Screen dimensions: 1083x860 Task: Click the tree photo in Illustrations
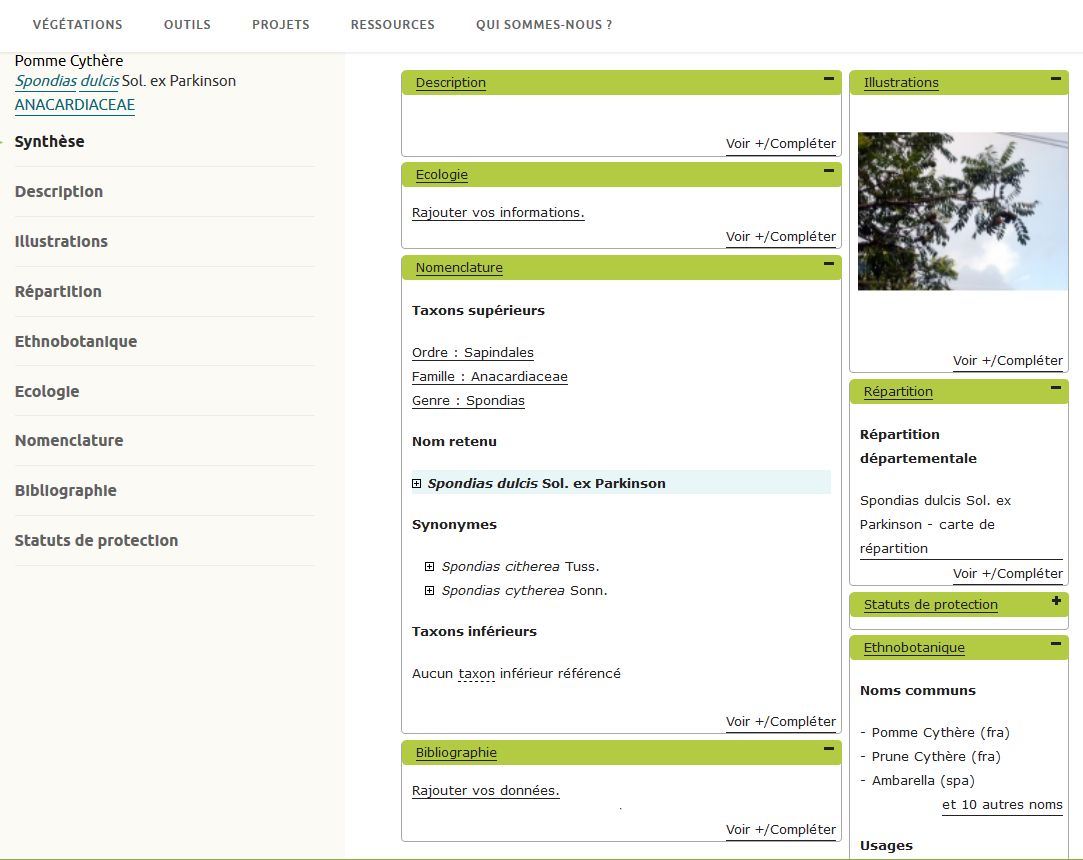tap(961, 210)
